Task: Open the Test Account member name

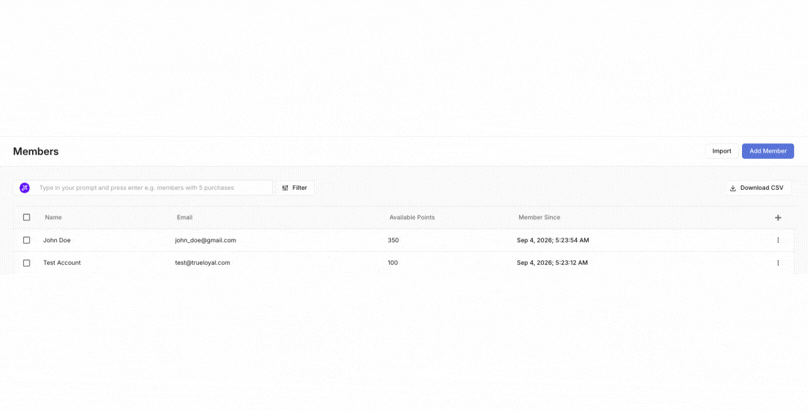Action: (62, 263)
